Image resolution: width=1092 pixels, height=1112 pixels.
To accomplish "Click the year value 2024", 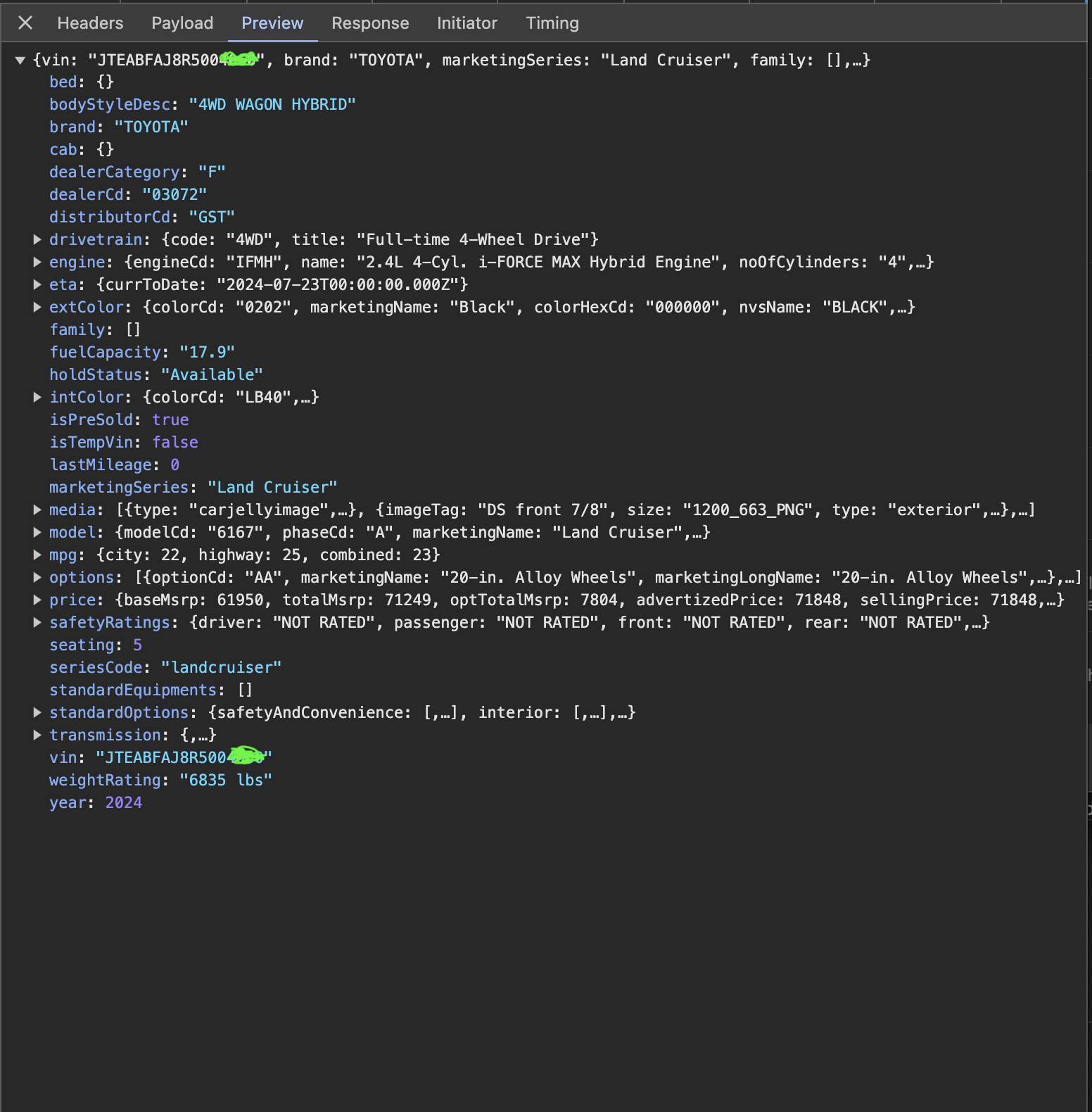I will (x=124, y=802).
